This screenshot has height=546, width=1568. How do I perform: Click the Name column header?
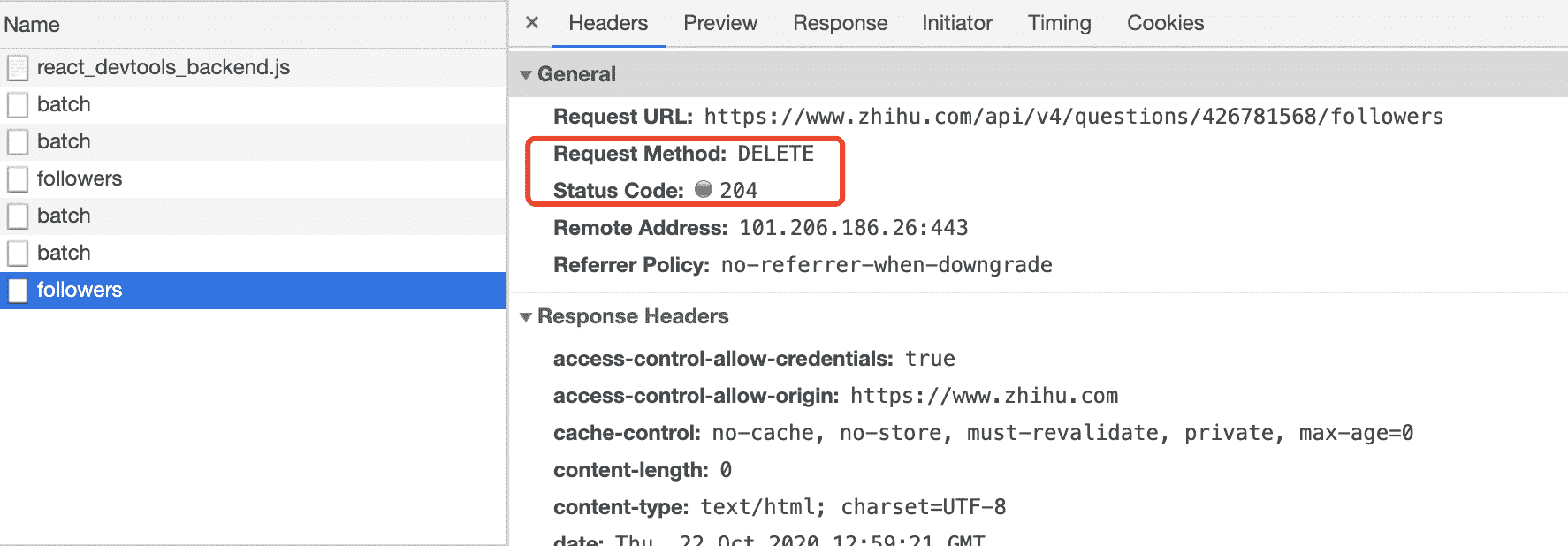32,25
